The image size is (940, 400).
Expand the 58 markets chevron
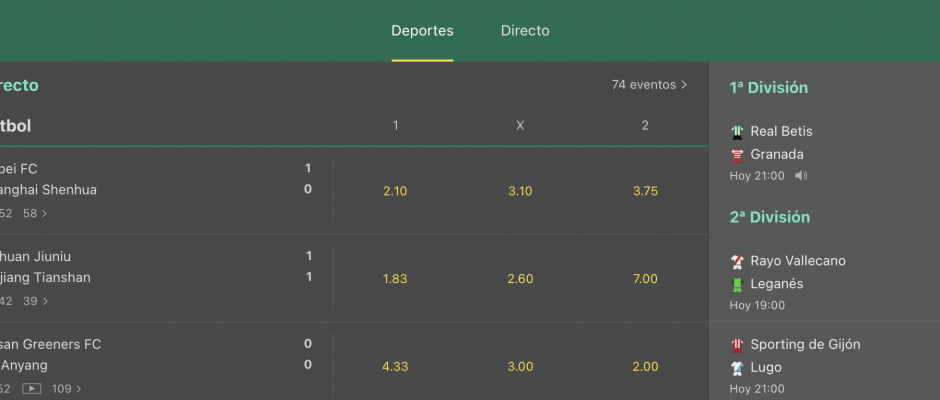pyautogui.click(x=35, y=213)
